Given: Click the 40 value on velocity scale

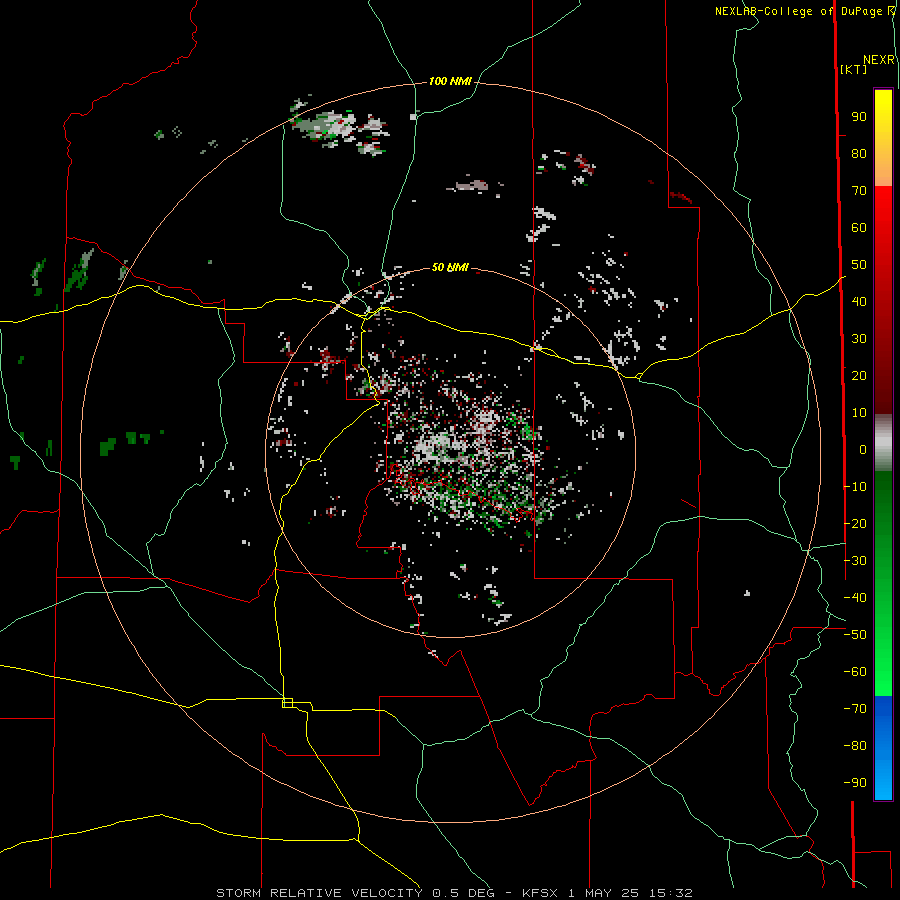Looking at the screenshot, I should [x=859, y=301].
